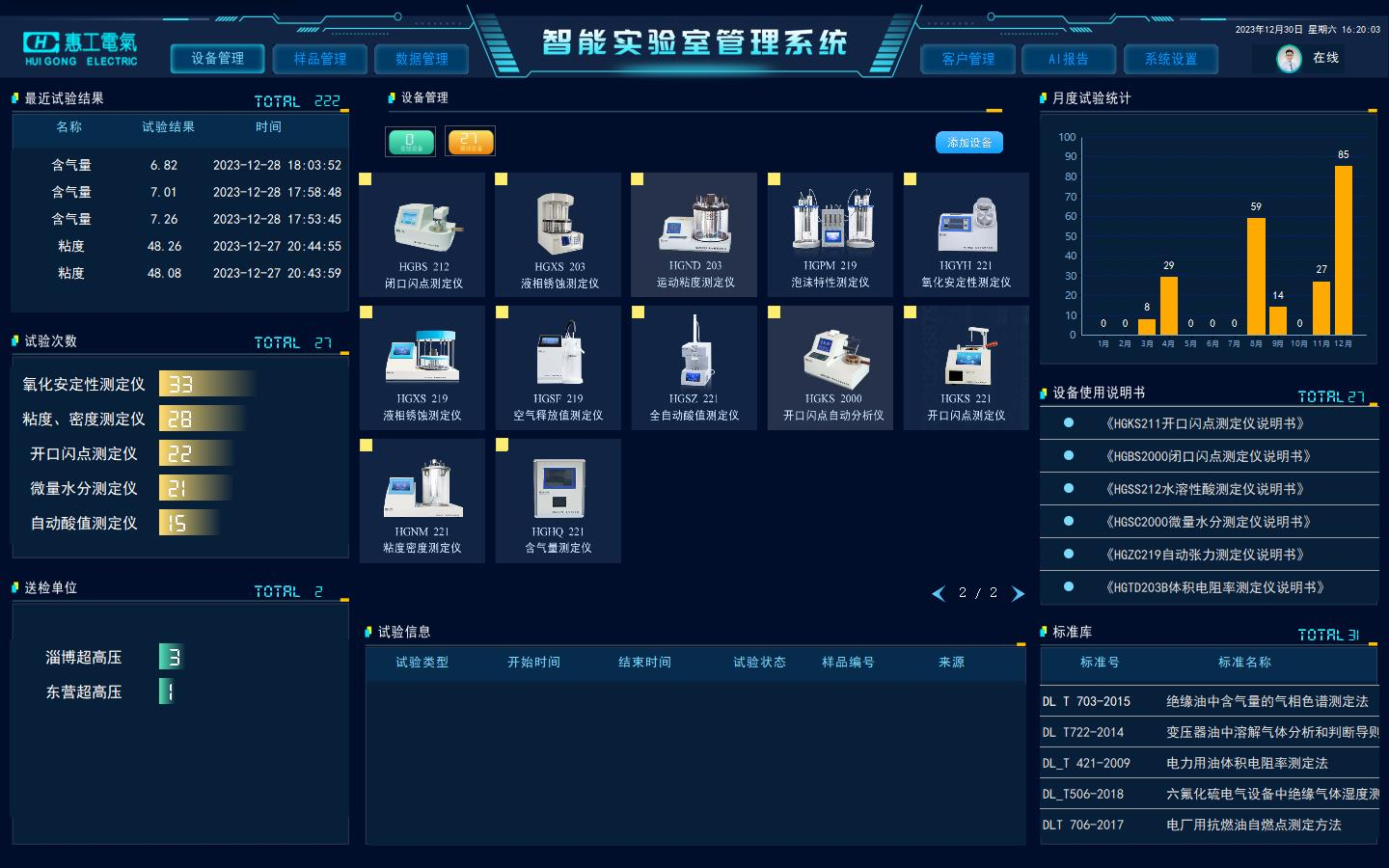Click the December bar in monthly chart

pos(1343,251)
